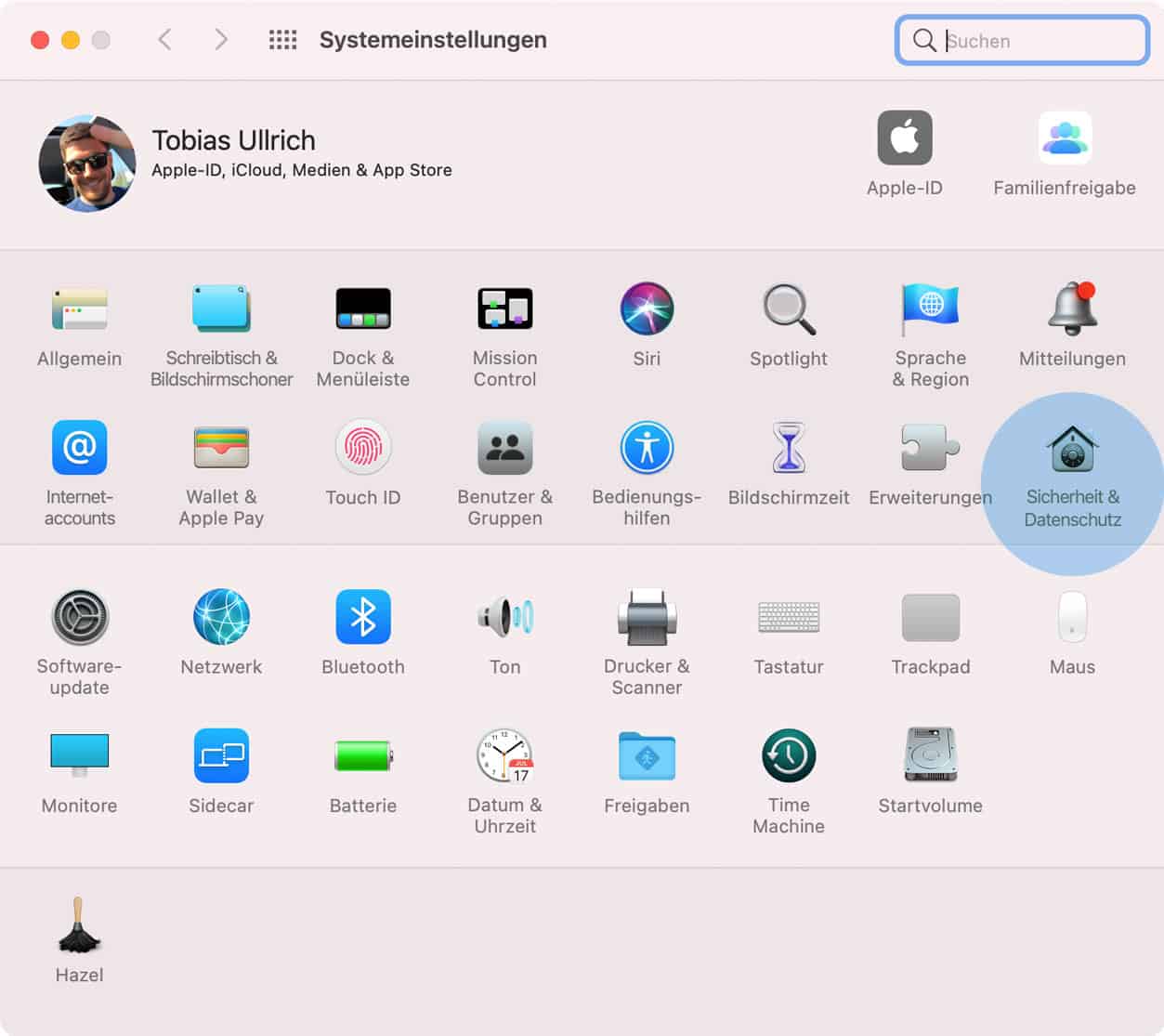Viewport: 1164px width, 1036px height.
Task: Open Bedienungshilfen accessibility settings
Action: (647, 448)
